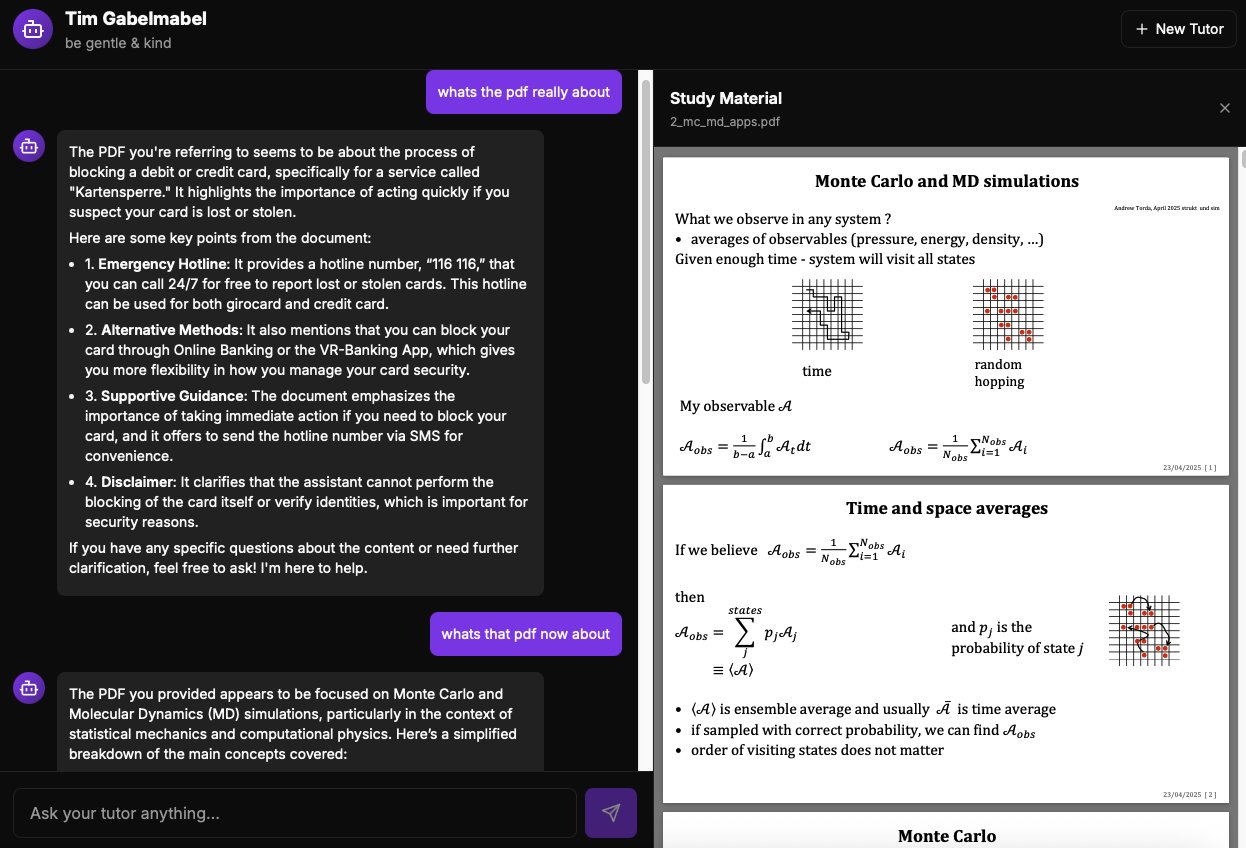This screenshot has height=848, width=1246.
Task: Click the time path grid diagram
Action: (827, 314)
